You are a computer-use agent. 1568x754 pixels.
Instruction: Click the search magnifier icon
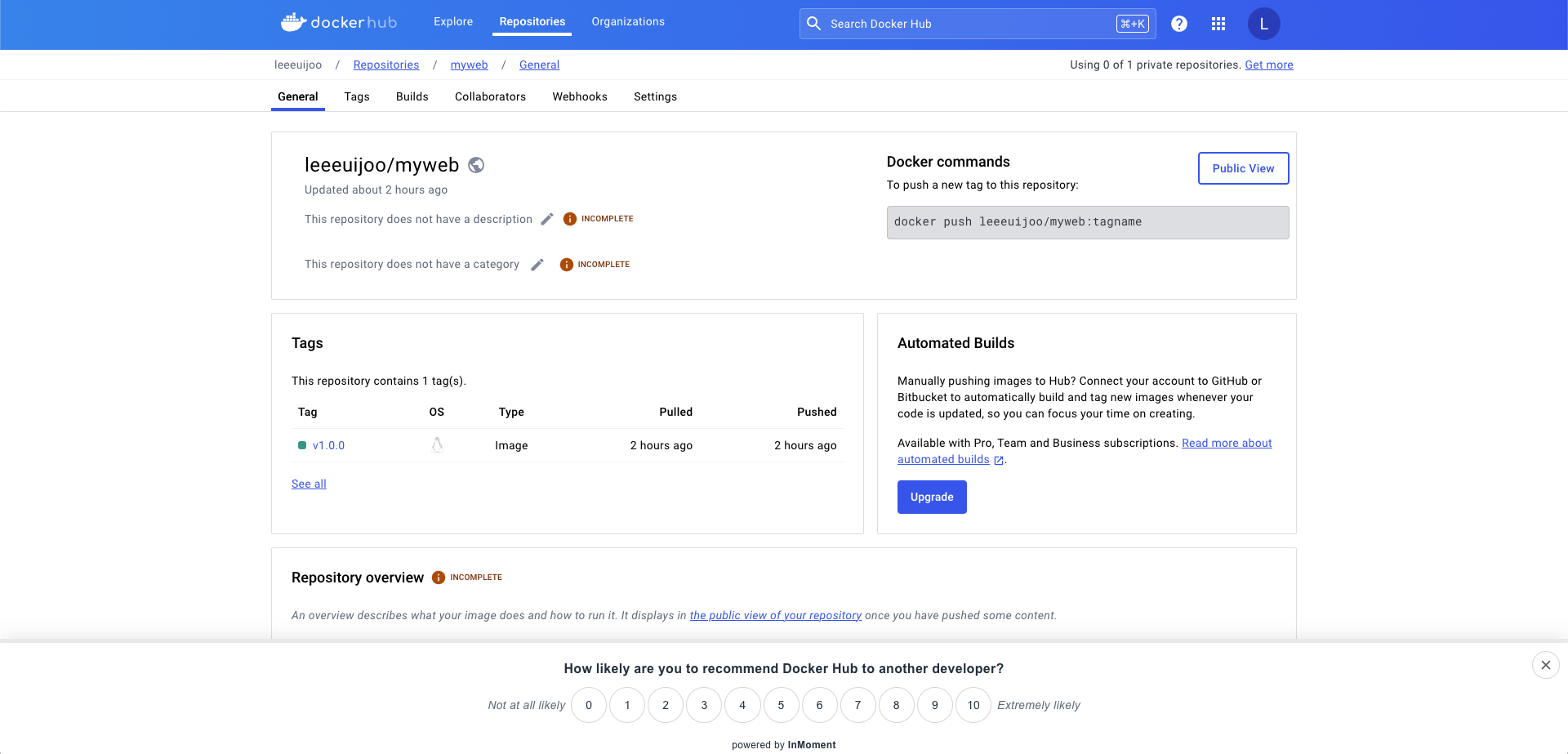[x=813, y=24]
